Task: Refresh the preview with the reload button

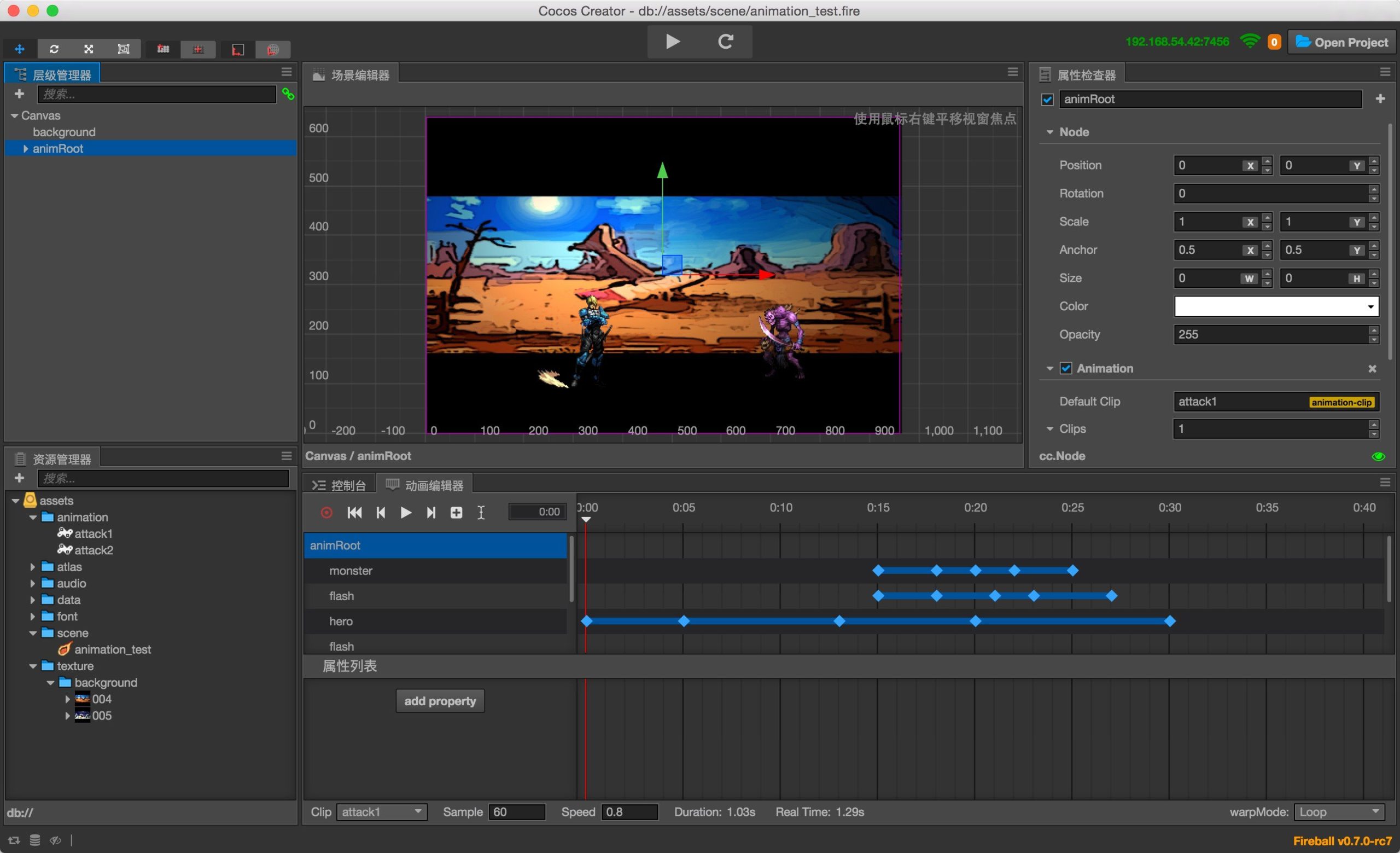Action: (726, 42)
